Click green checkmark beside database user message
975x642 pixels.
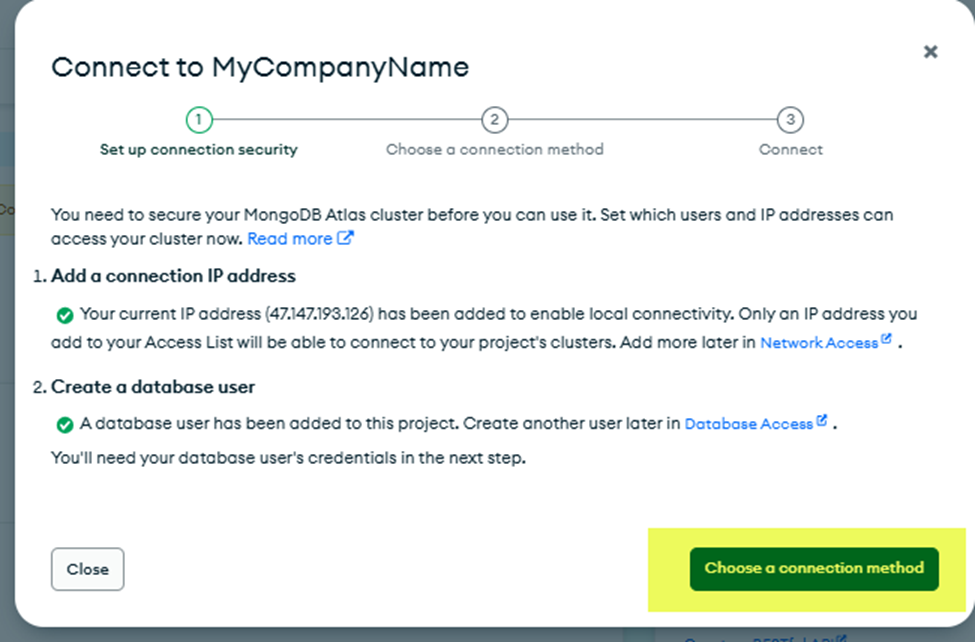[65, 425]
